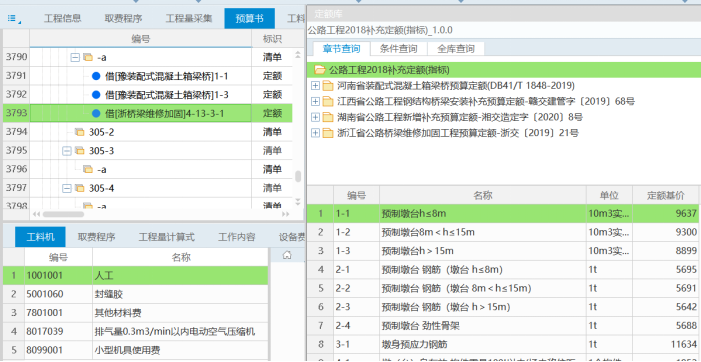Select the 预算书 tab
This screenshot has width=701, height=362.
tap(249, 18)
